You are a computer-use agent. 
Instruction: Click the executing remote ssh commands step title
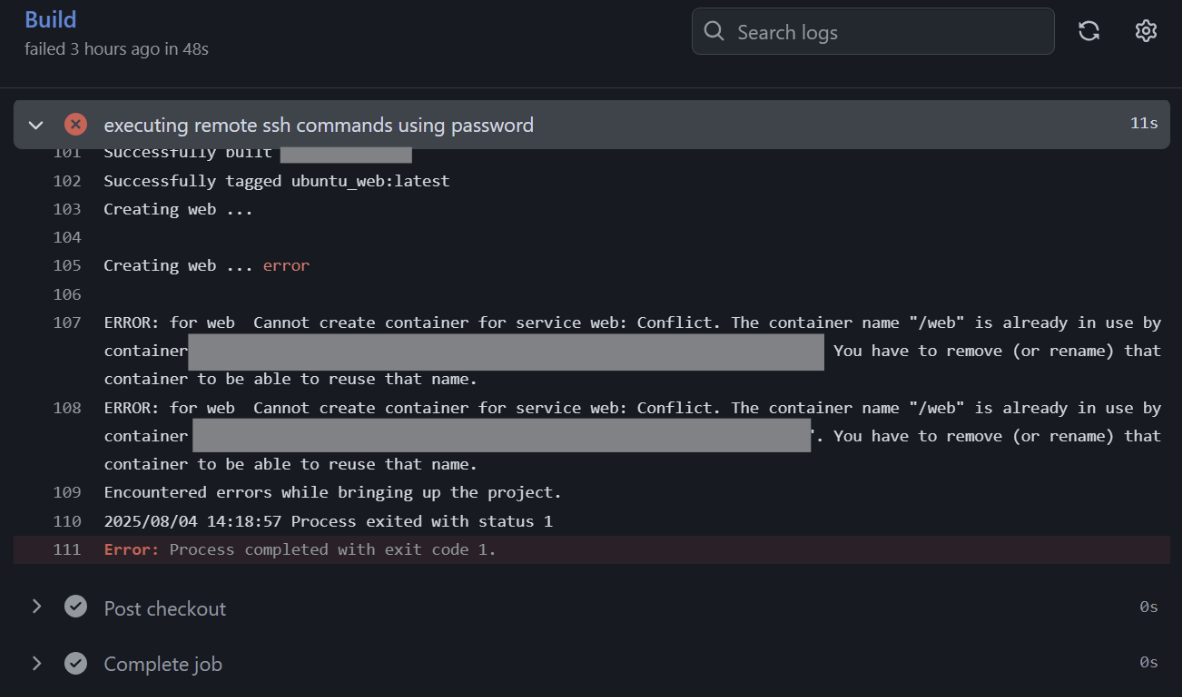[x=318, y=125]
